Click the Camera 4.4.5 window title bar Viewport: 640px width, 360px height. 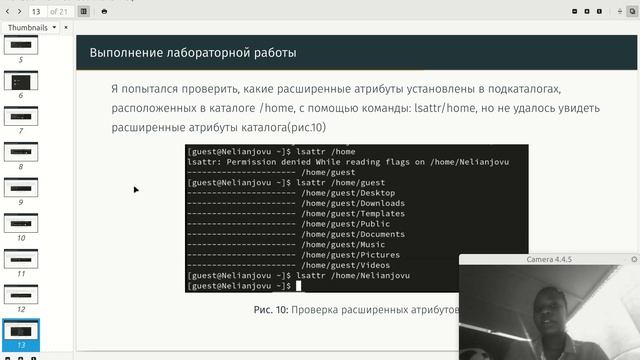click(549, 259)
